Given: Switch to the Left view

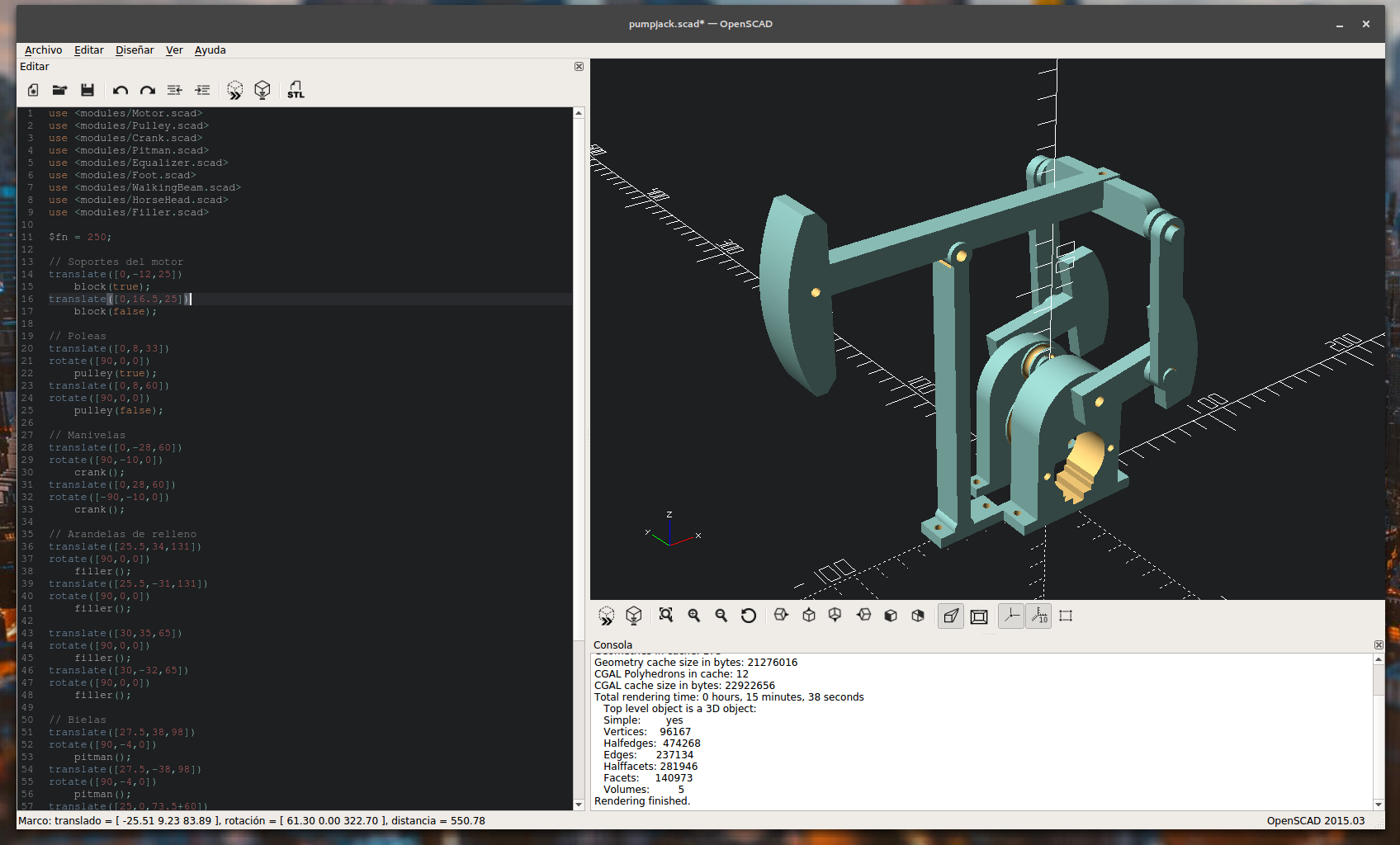Looking at the screenshot, I should click(x=863, y=616).
